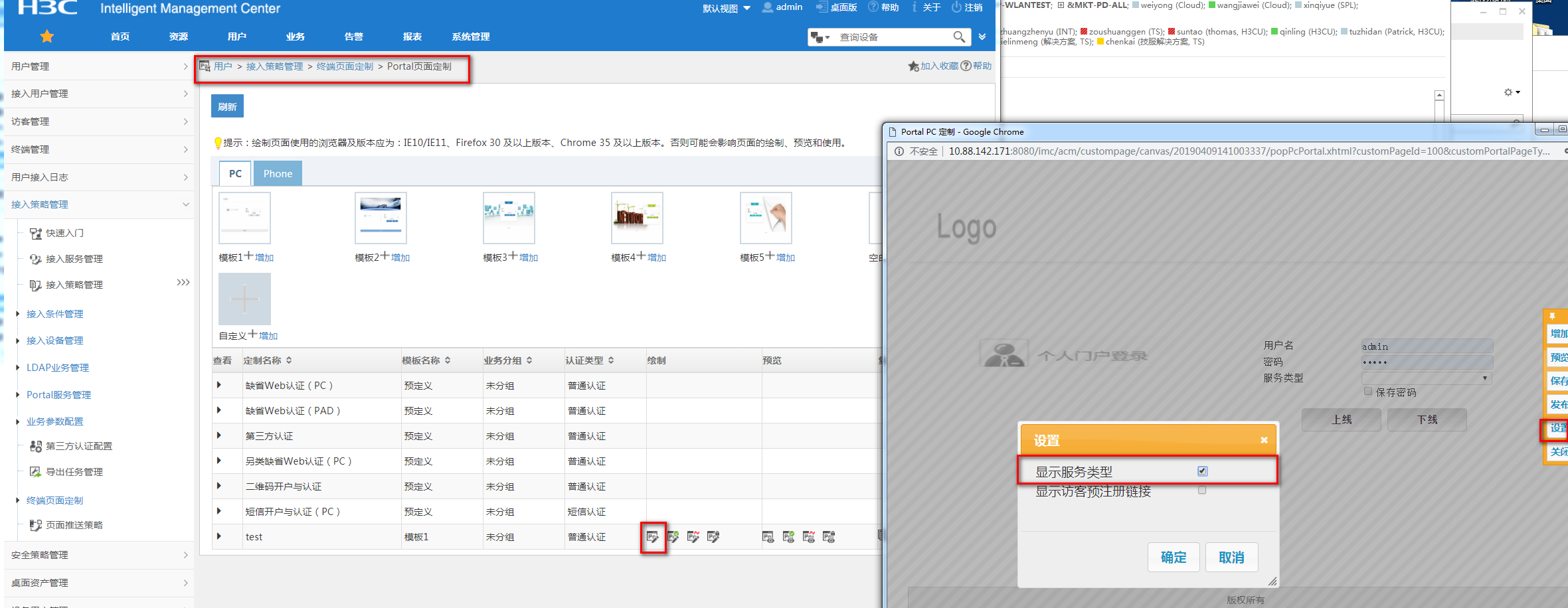Viewport: 1568px width, 608px height.
Task: Sort by 定制名称 column header
Action: pos(268,360)
